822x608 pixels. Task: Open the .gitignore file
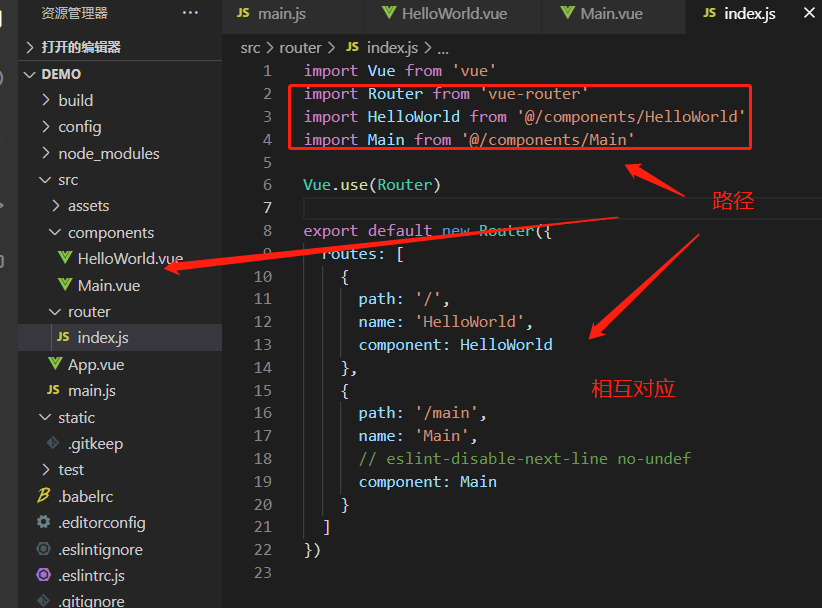coord(91,601)
